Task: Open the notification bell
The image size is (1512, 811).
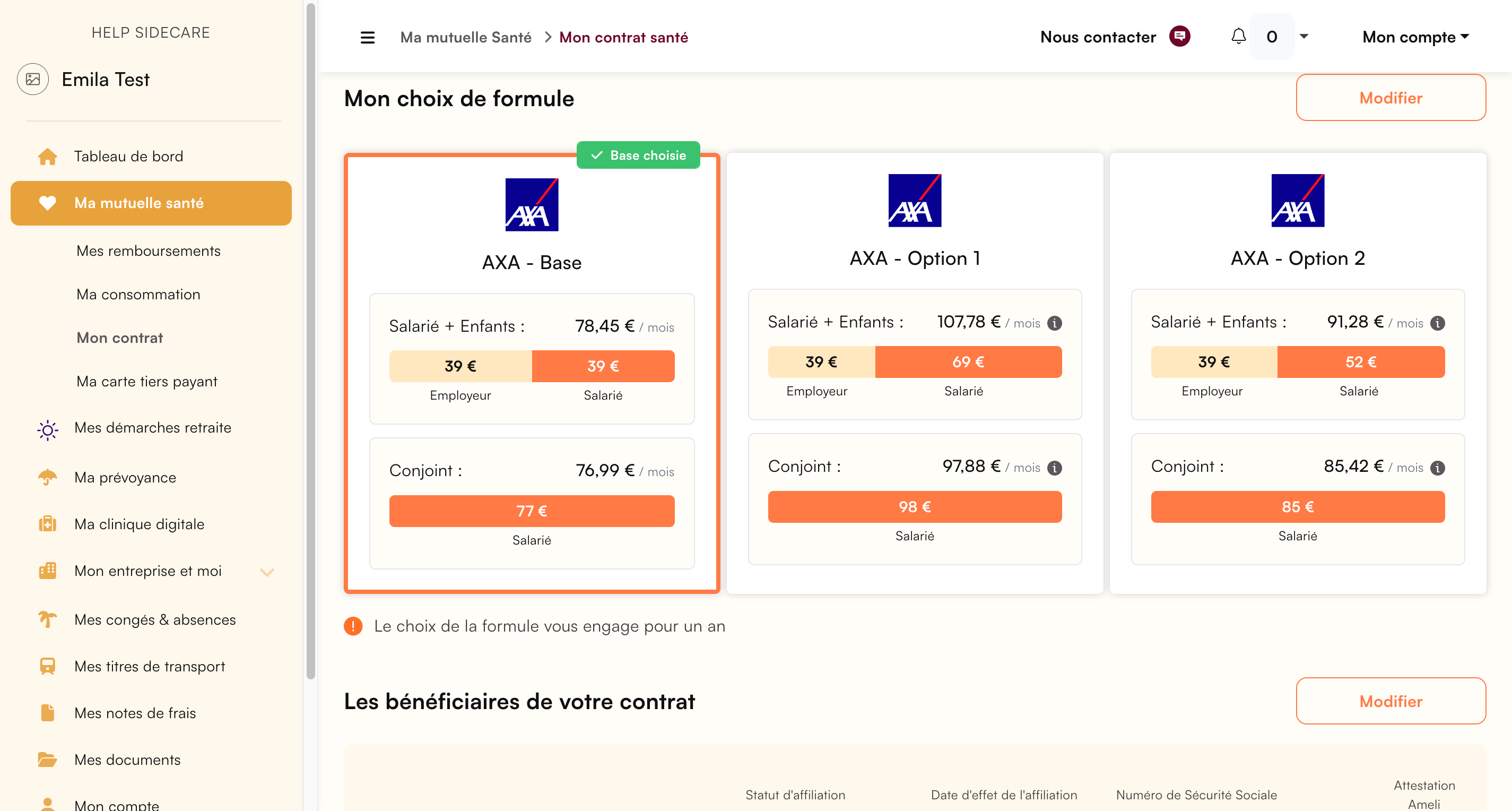Action: [1238, 37]
